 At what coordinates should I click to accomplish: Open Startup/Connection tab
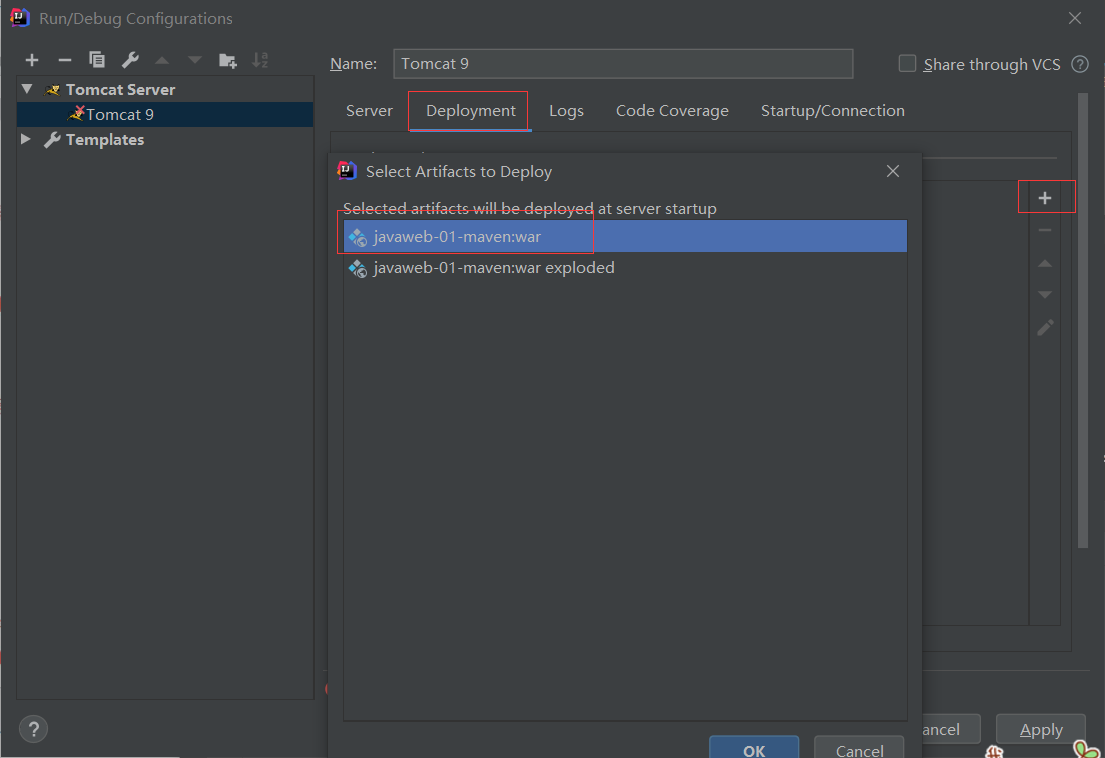tap(832, 111)
